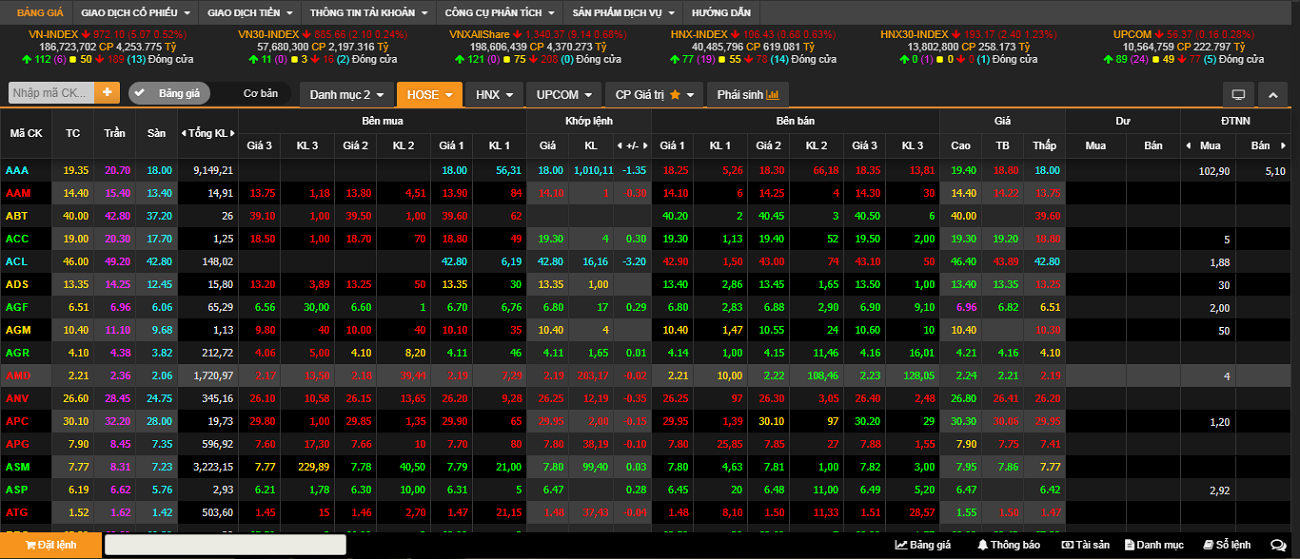Viewport: 1300px width, 559px height.
Task: Open Sổ lệnh order book
Action: point(1226,545)
